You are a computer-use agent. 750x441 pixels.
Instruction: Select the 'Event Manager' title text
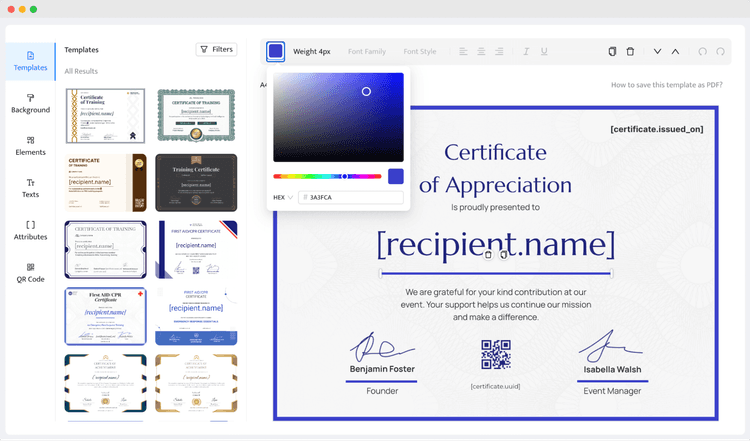tap(612, 391)
